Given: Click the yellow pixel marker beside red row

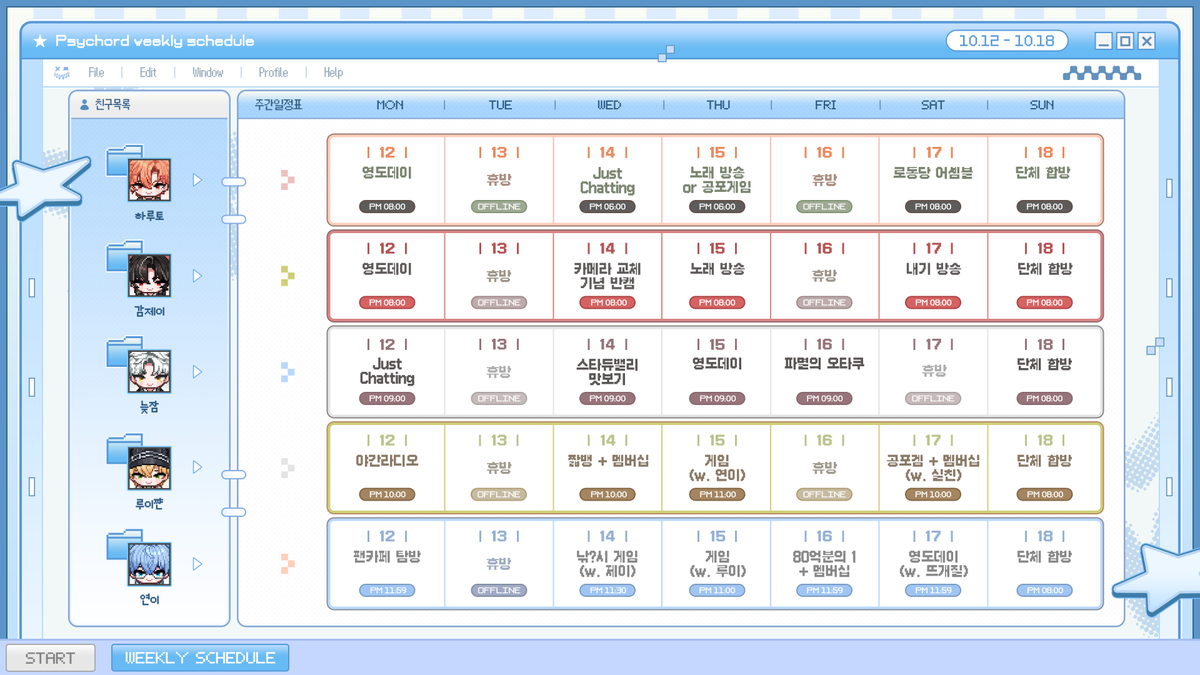Looking at the screenshot, I should pos(288,276).
